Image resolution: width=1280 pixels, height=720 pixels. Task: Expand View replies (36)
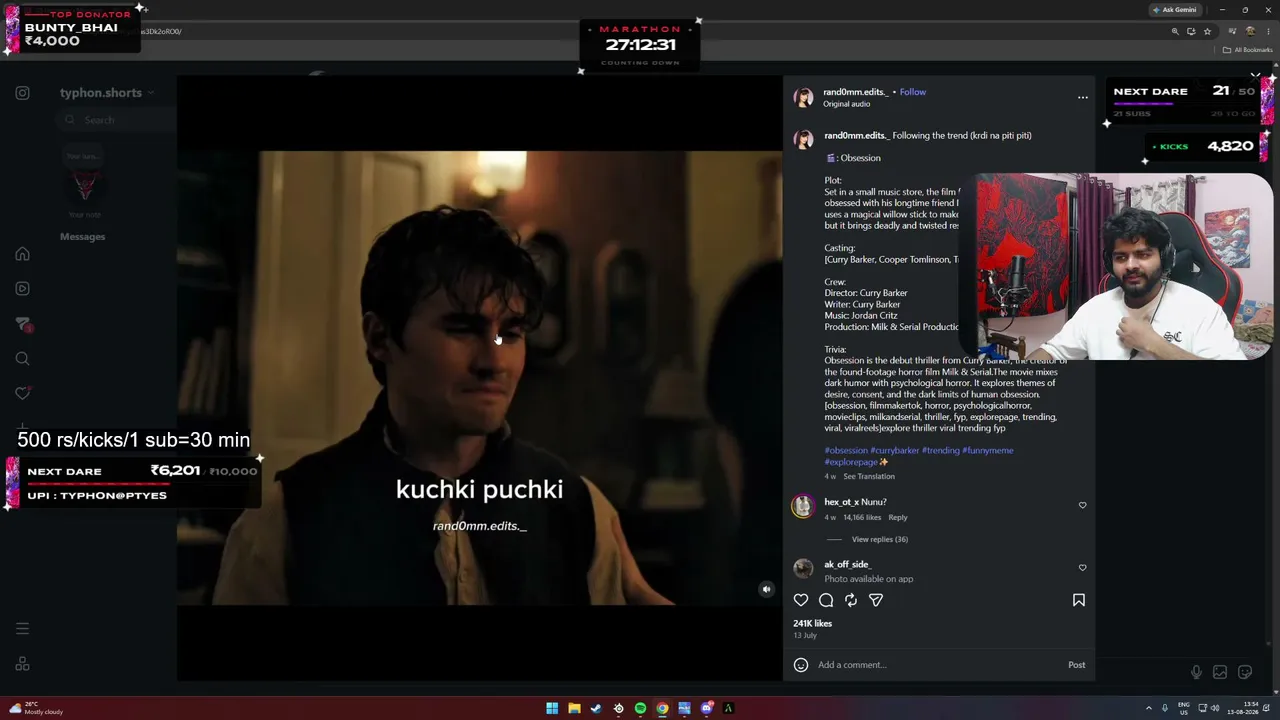[880, 540]
